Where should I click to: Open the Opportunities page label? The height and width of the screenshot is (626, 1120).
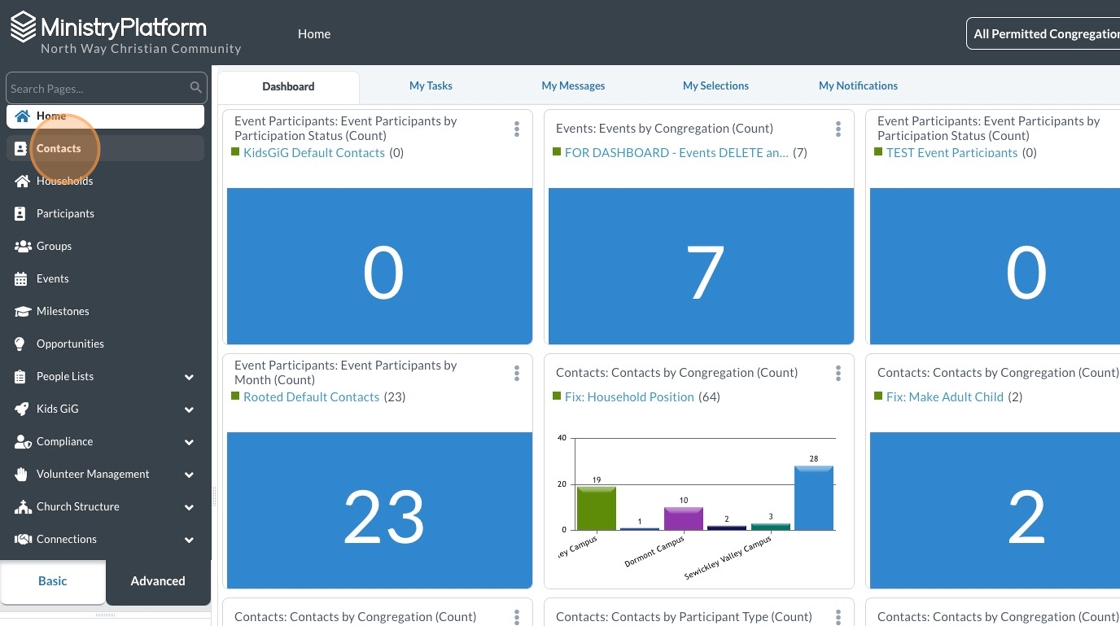point(70,344)
